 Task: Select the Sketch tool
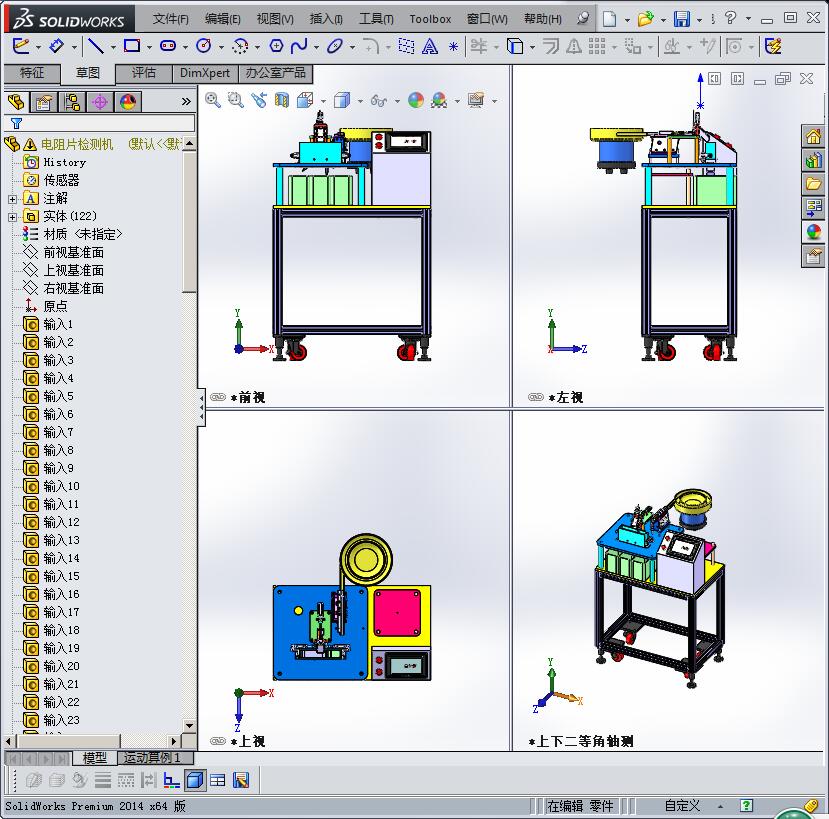[x=21, y=47]
